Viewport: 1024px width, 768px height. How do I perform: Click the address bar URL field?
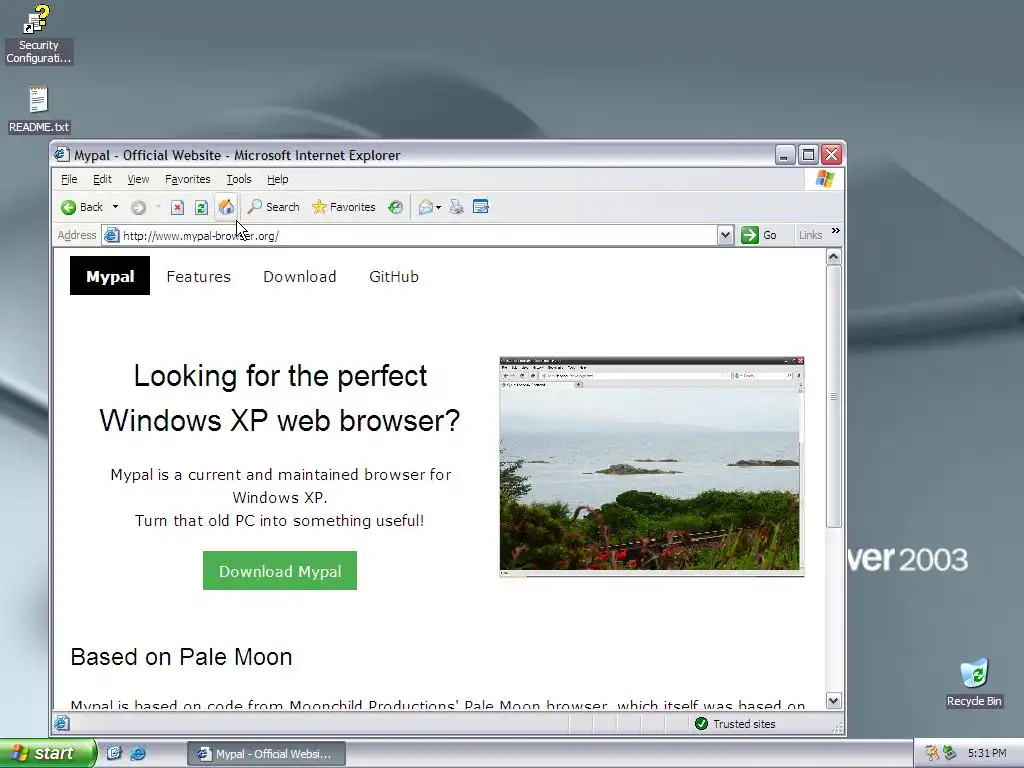click(418, 236)
